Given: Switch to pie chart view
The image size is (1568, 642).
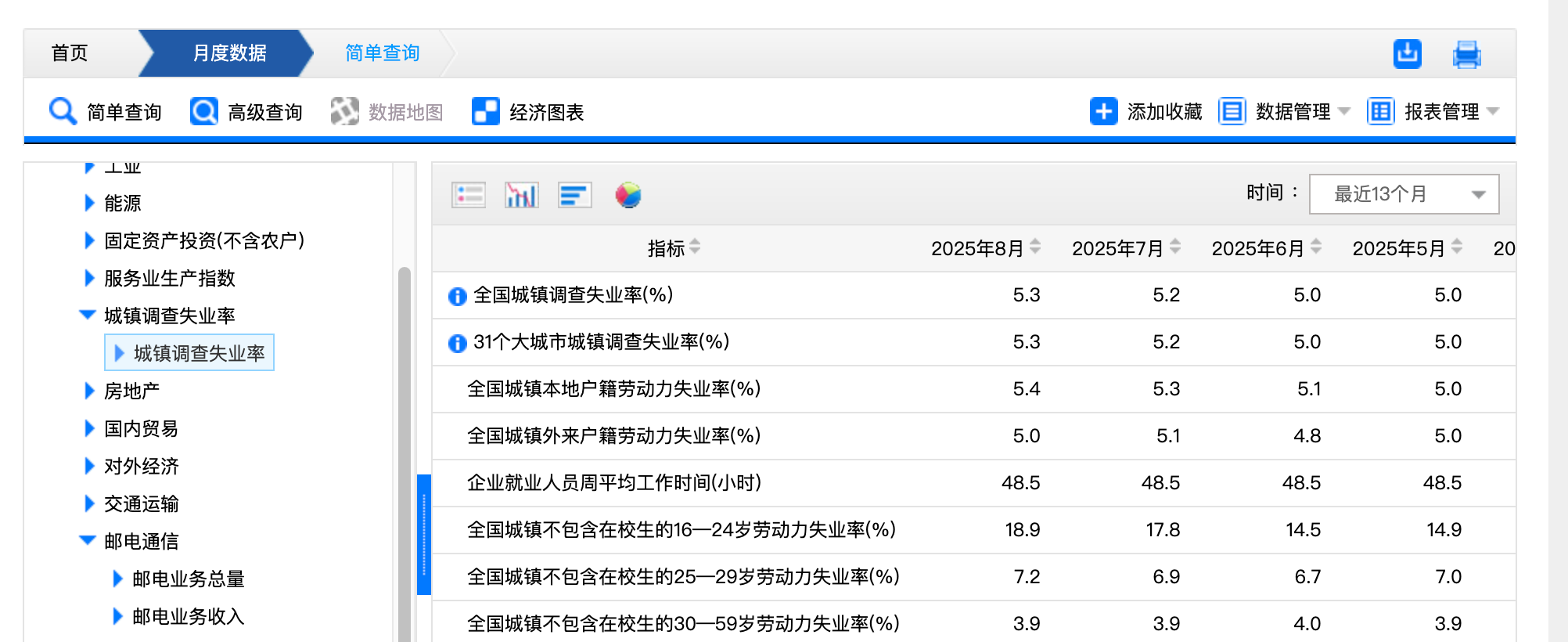Looking at the screenshot, I should [x=628, y=195].
